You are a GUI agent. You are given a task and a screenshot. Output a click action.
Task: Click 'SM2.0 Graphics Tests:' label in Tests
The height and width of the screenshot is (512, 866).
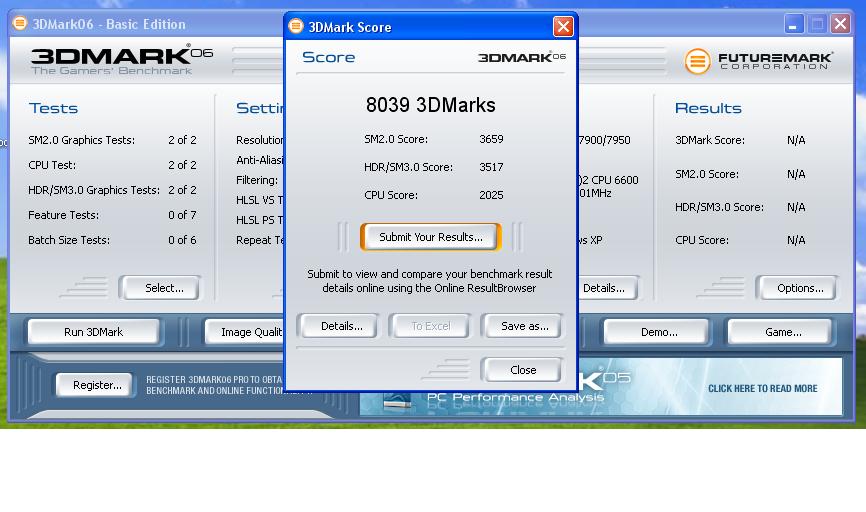(82, 140)
